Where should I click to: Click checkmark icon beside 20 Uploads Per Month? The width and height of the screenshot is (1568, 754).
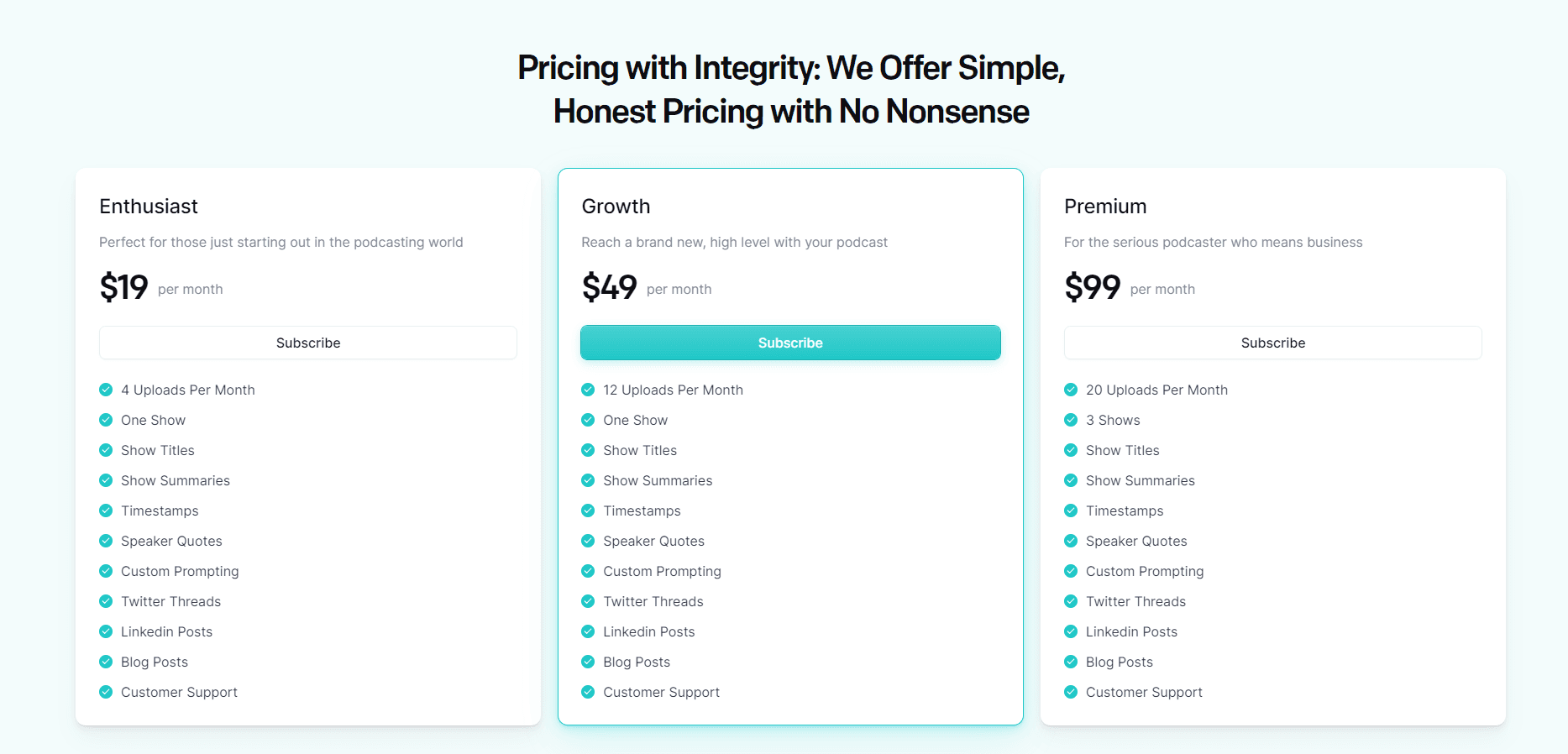1071,390
